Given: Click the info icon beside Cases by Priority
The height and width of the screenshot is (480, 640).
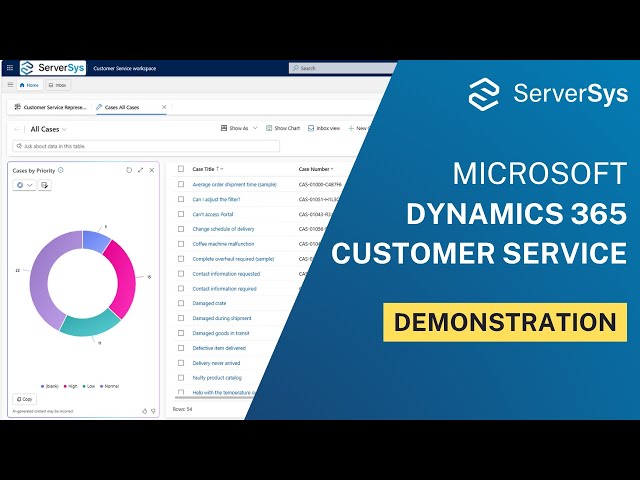Looking at the screenshot, I should [x=61, y=170].
